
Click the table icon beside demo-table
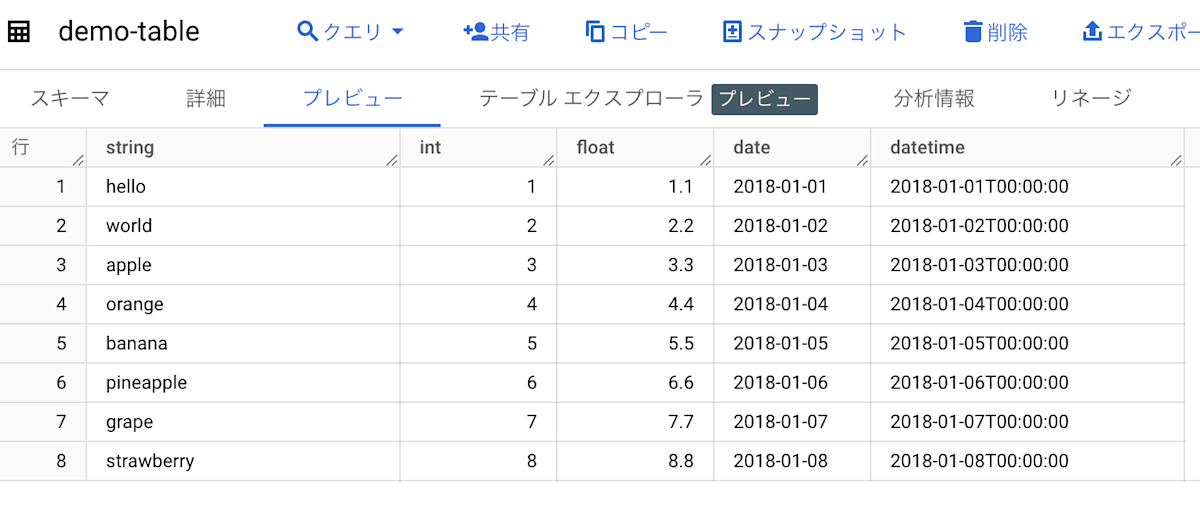click(19, 32)
